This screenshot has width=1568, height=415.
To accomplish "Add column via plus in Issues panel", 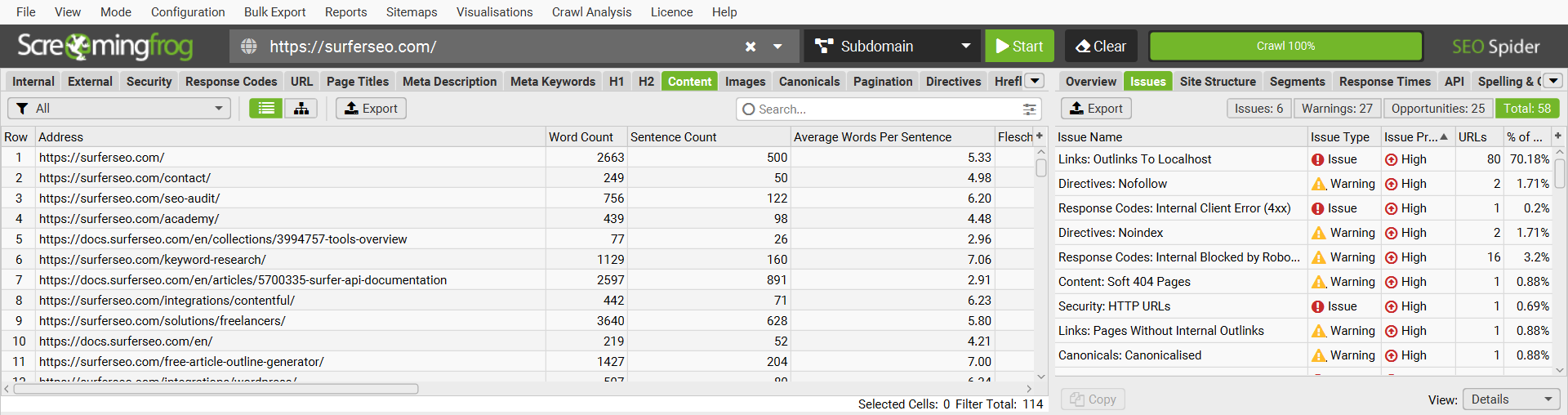I will tap(1558, 136).
